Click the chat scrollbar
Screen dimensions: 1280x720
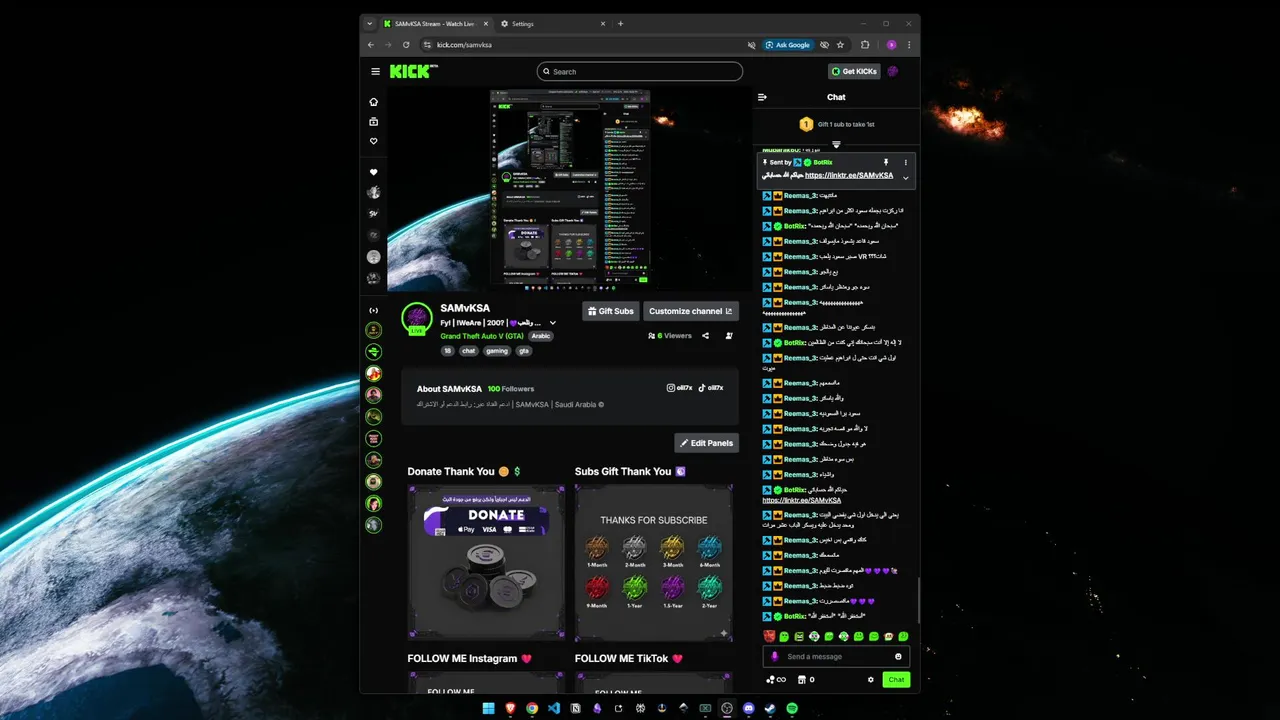click(917, 600)
